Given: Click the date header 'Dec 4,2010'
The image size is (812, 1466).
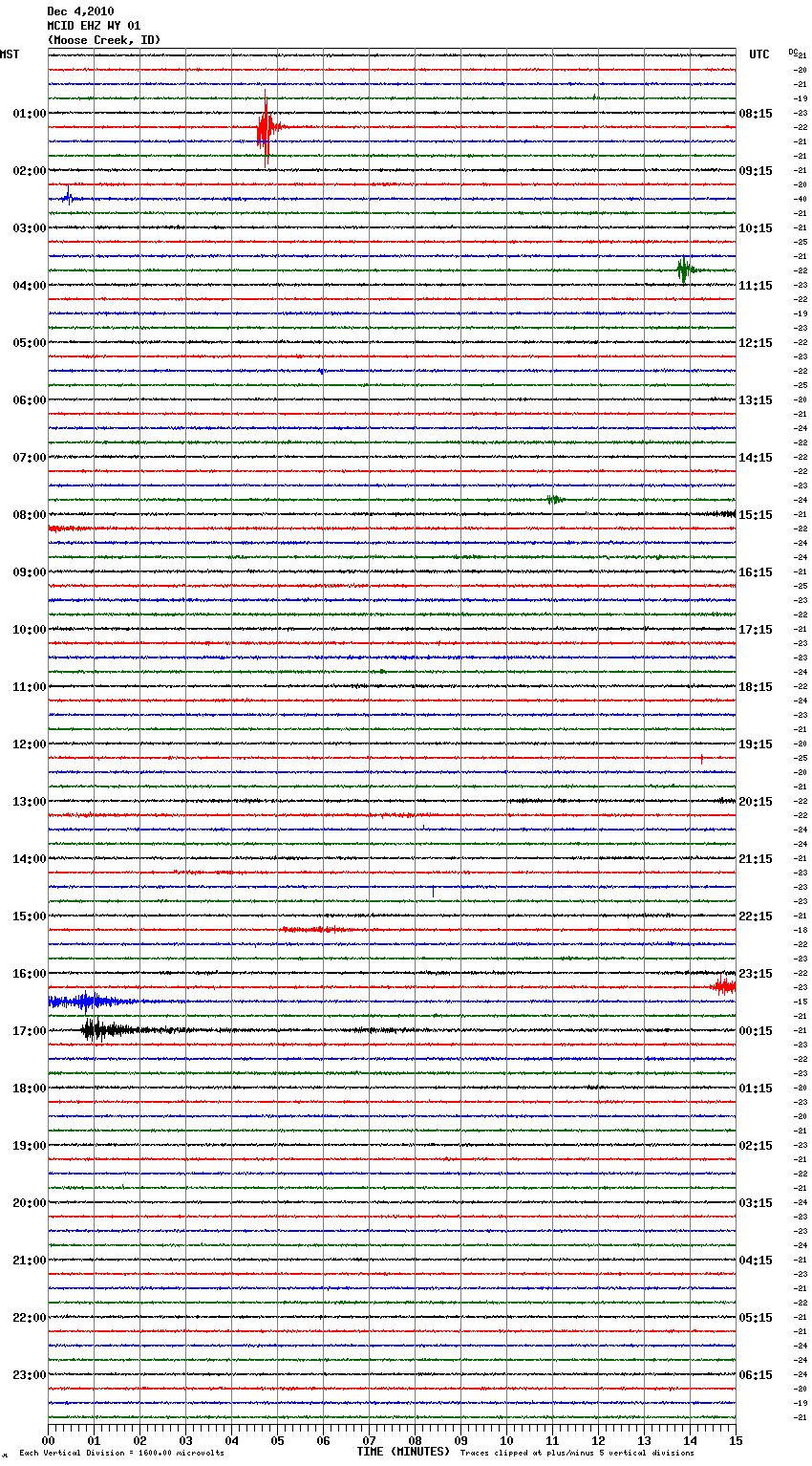Looking at the screenshot, I should (x=80, y=11).
